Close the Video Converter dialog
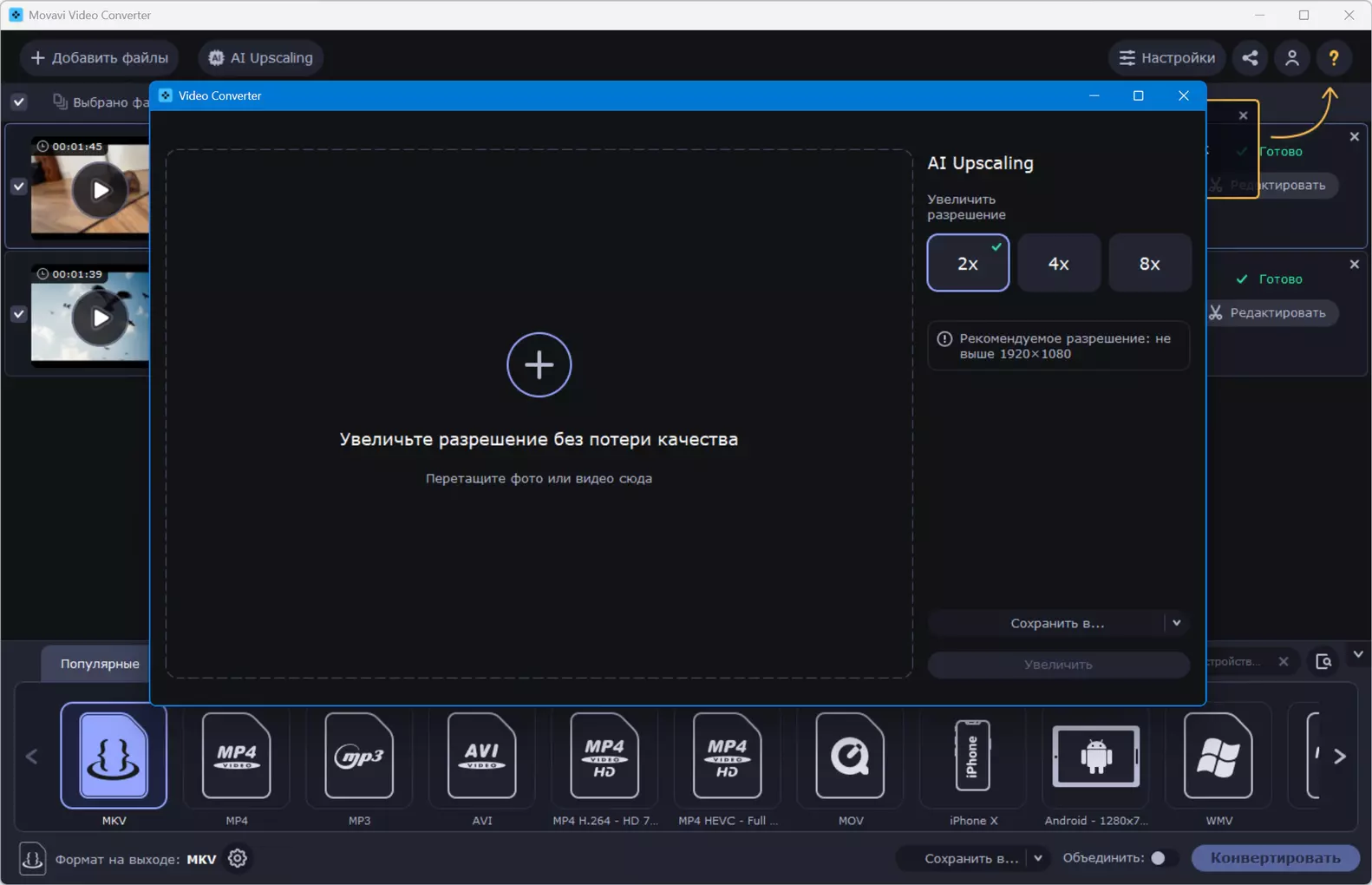This screenshot has height=885, width=1372. [x=1183, y=95]
